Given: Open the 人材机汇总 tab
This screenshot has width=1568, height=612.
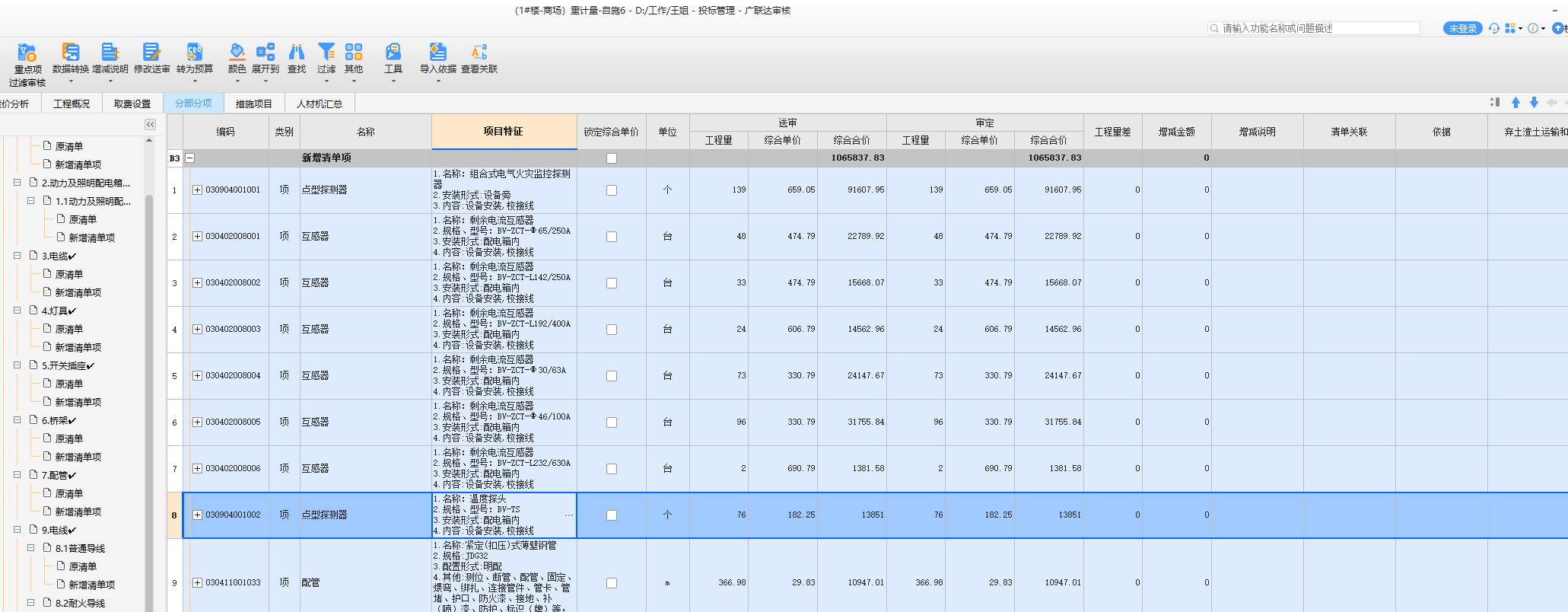Looking at the screenshot, I should click(320, 104).
